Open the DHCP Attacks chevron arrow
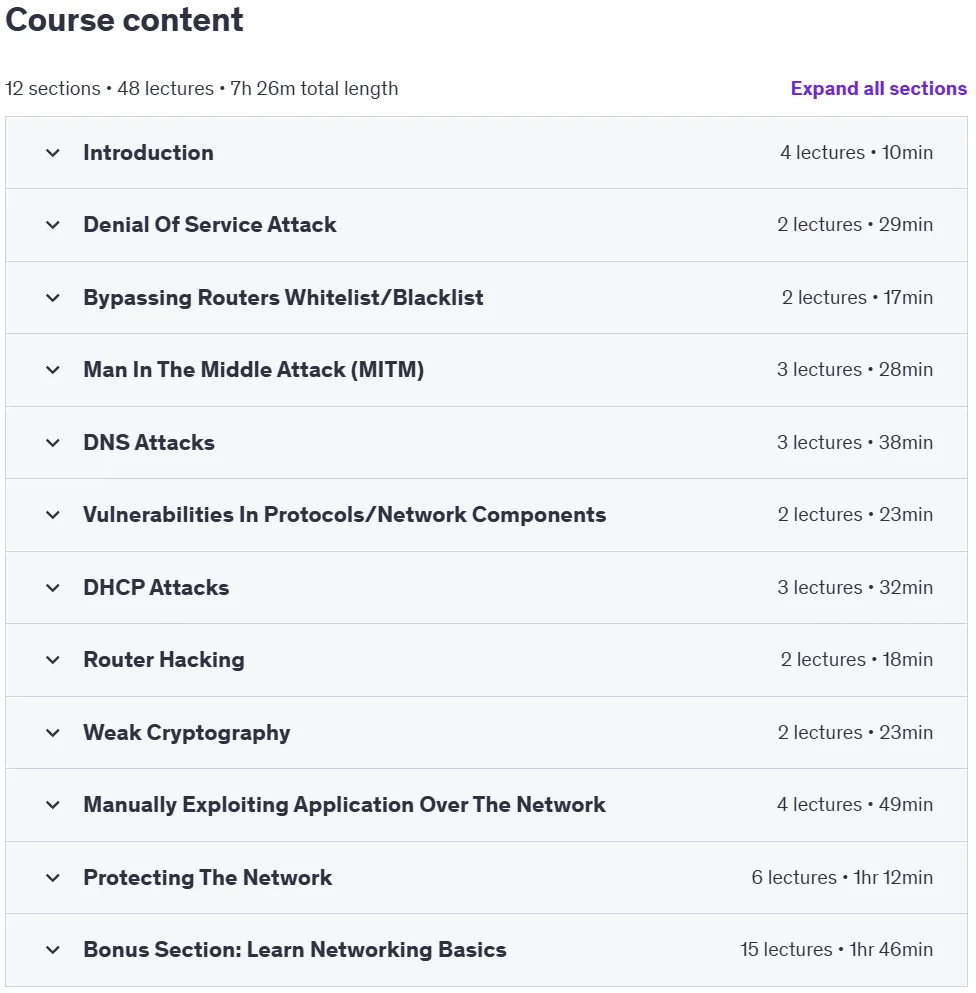Screen dimensions: 976x993 [53, 588]
